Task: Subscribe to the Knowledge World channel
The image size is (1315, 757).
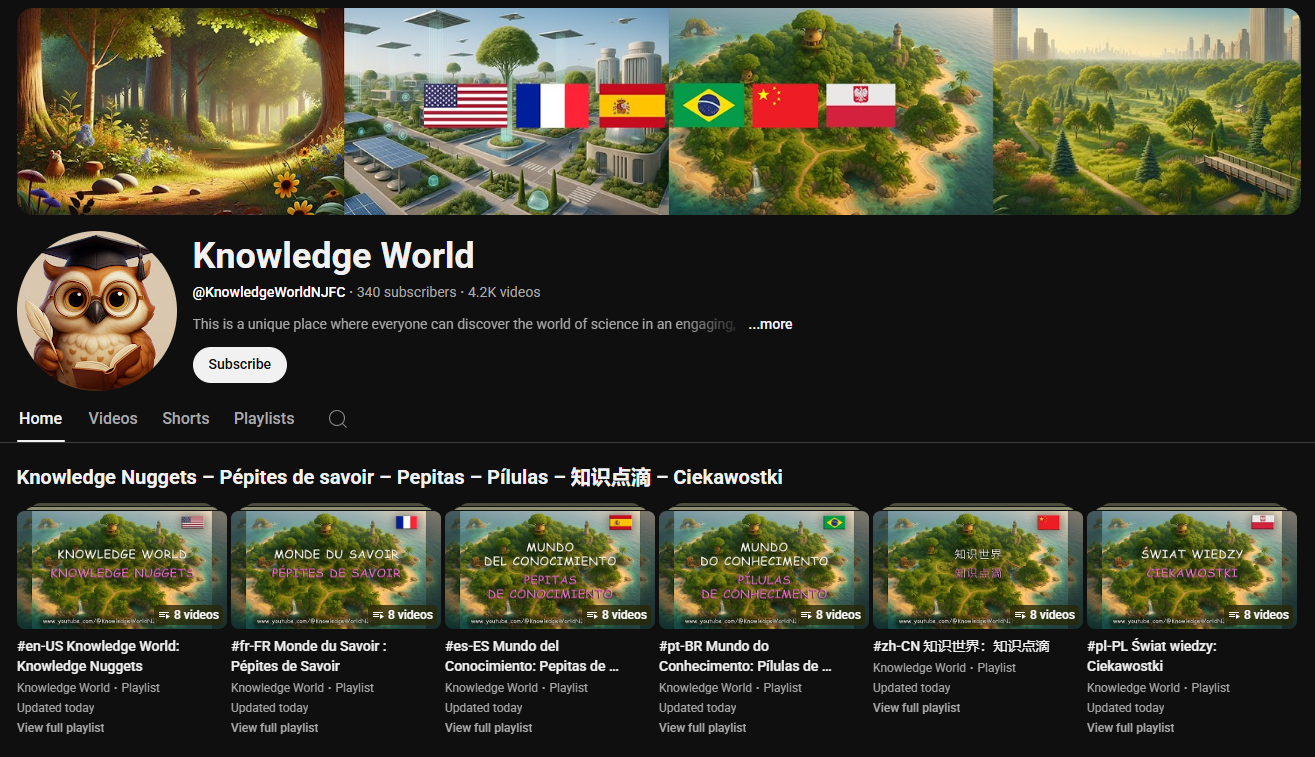Action: coord(240,365)
